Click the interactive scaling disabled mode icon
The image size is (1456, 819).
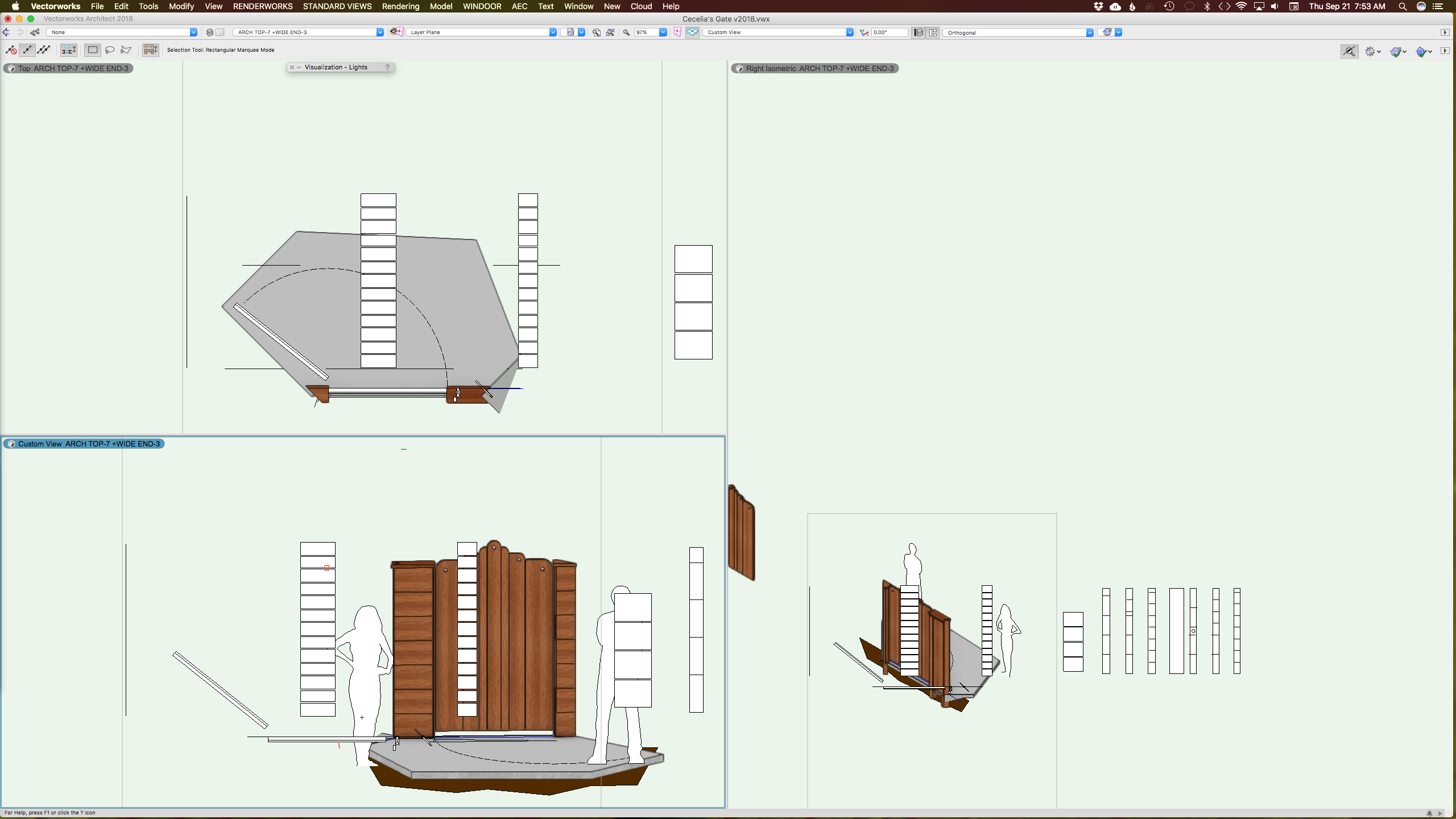click(x=10, y=50)
